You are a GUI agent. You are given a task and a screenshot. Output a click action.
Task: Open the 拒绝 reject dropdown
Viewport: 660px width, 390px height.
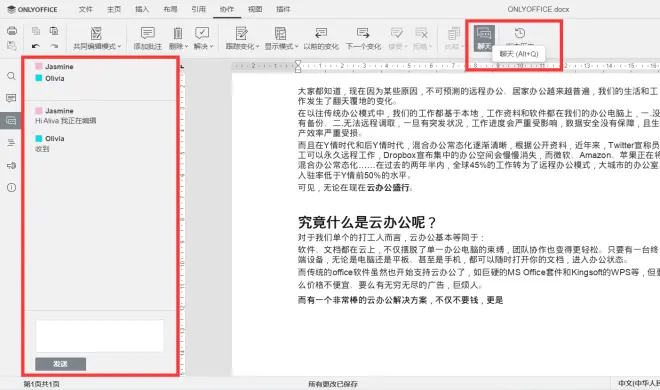pyautogui.click(x=422, y=38)
